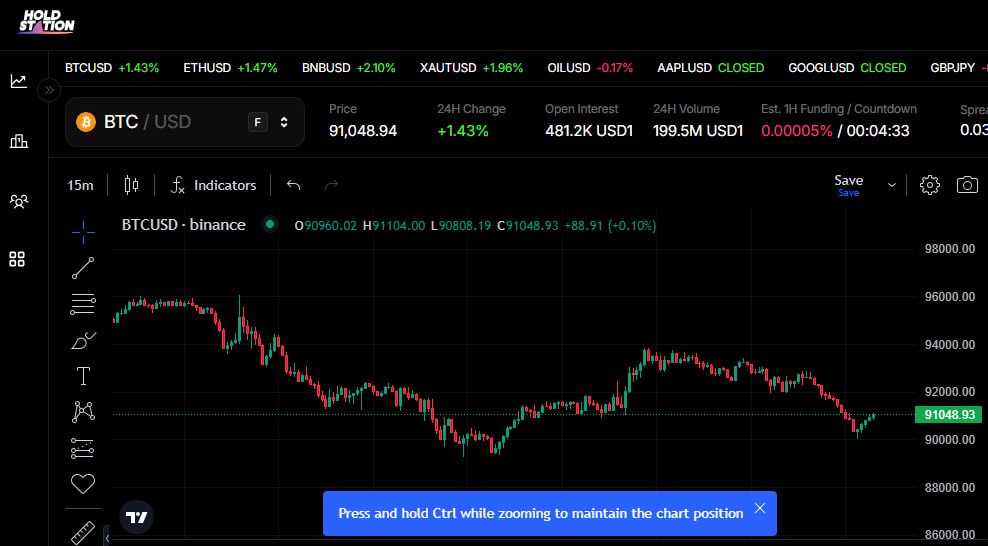Select the Fibonacci retracement tool

[x=83, y=304]
